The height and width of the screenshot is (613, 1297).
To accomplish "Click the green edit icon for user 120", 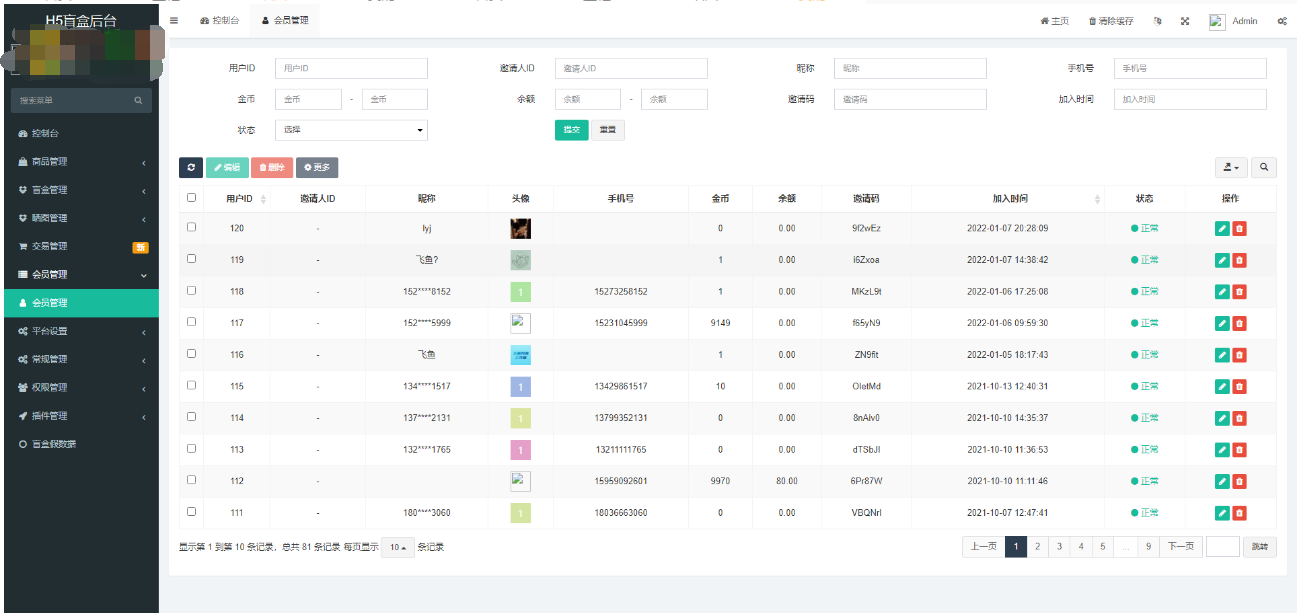I will coord(1222,229).
